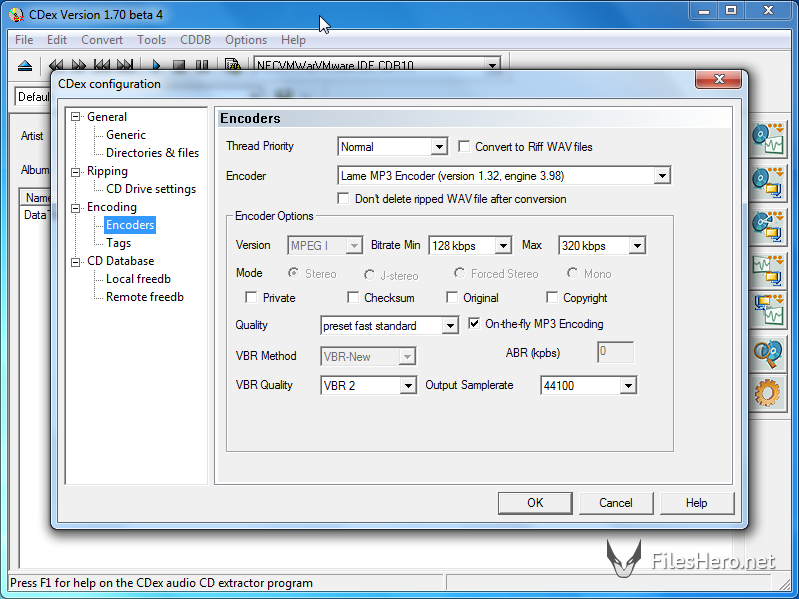The image size is (799, 599).
Task: Close the CDex configuration dialog with X
Action: tap(719, 78)
